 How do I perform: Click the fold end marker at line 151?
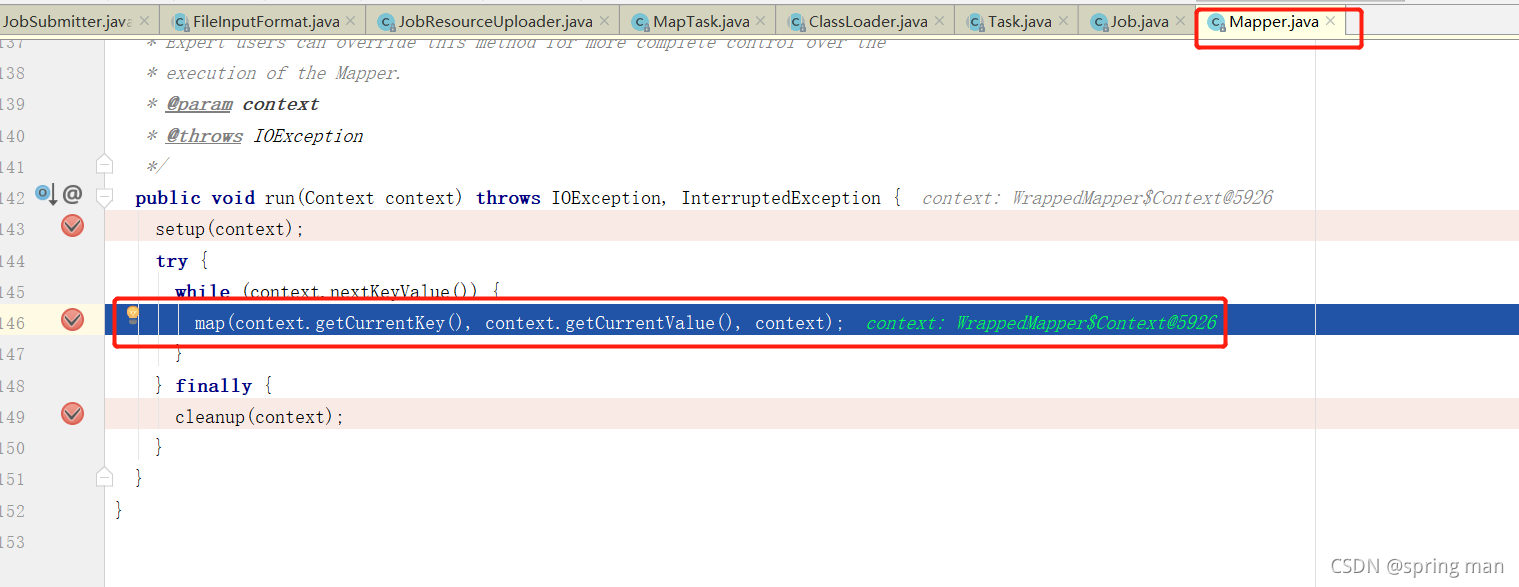point(104,478)
